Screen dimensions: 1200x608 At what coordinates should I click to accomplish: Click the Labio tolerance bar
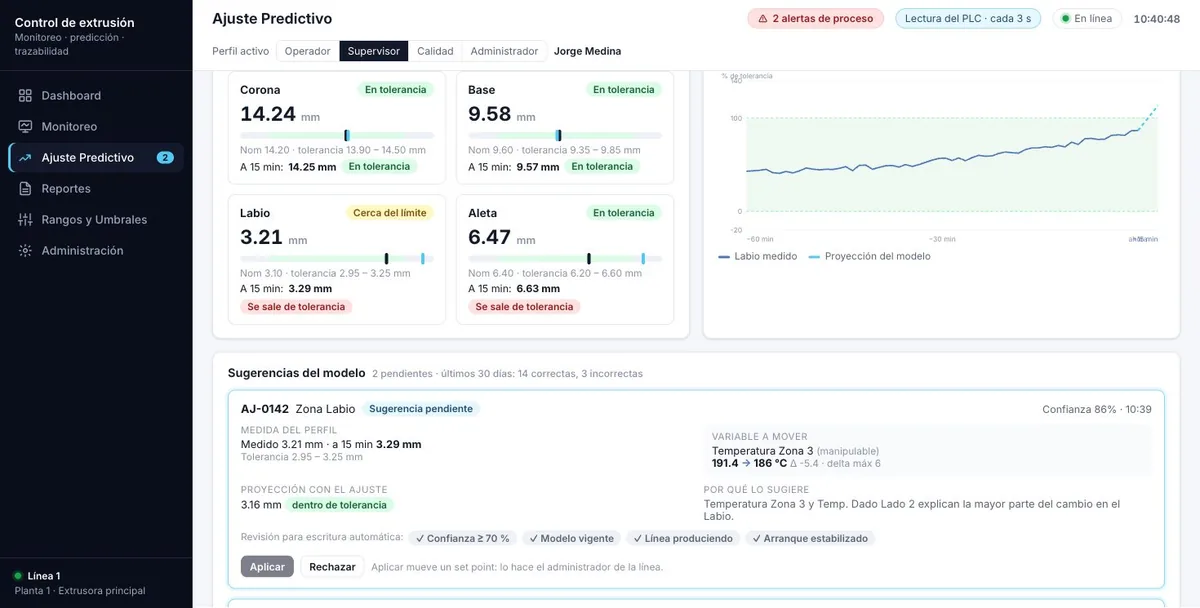pos(337,258)
